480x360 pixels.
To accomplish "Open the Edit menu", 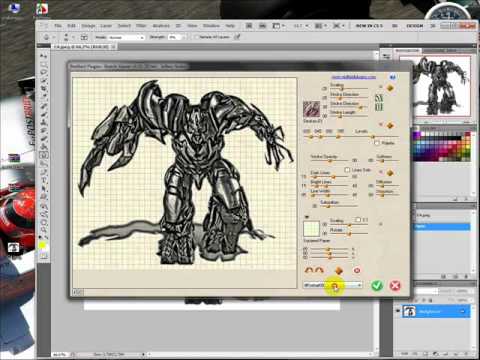I will click(72, 26).
